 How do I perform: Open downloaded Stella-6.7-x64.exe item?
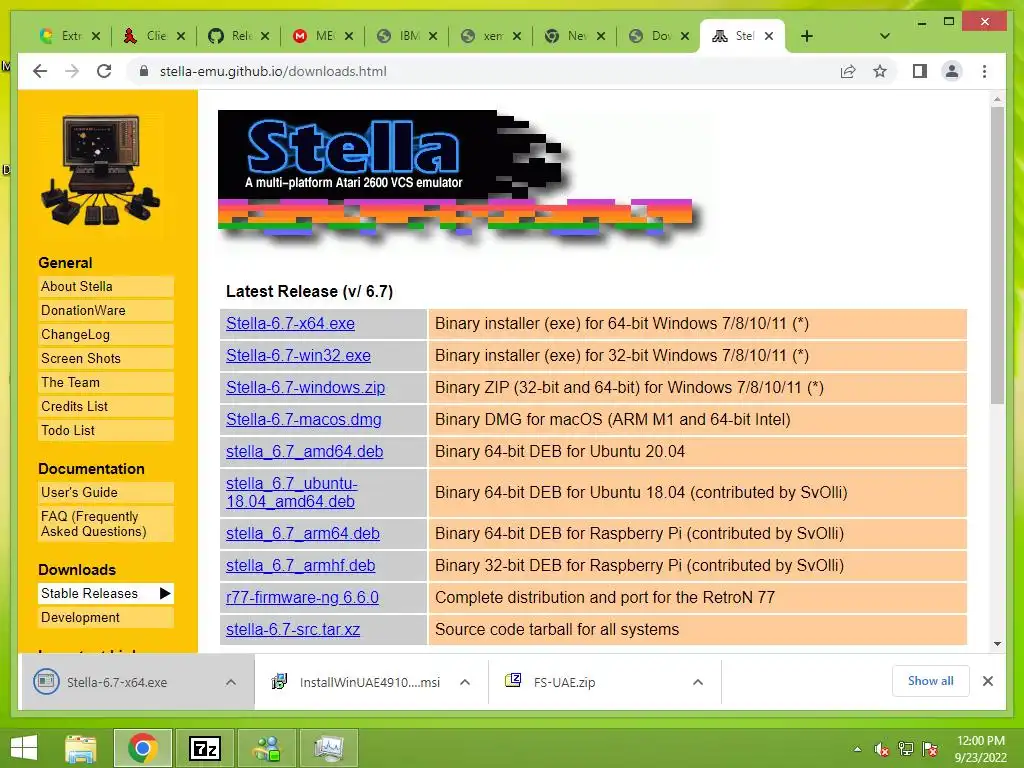118,682
